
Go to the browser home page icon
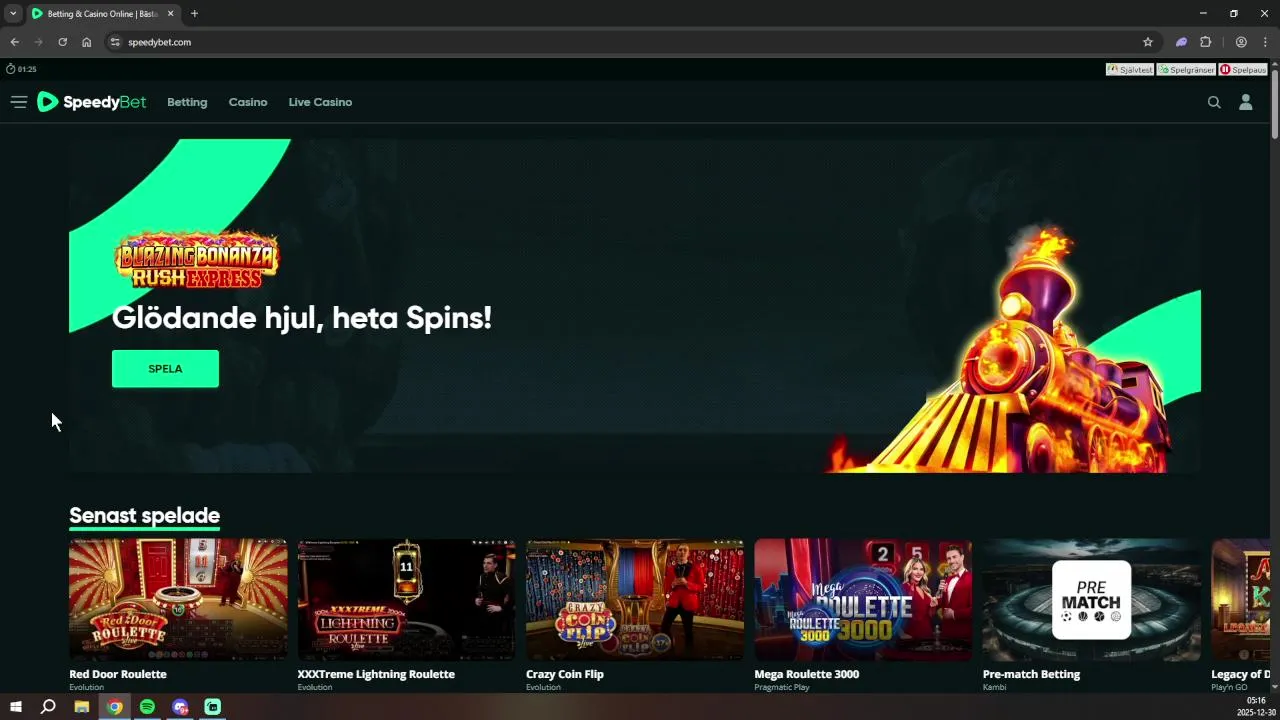coord(87,42)
